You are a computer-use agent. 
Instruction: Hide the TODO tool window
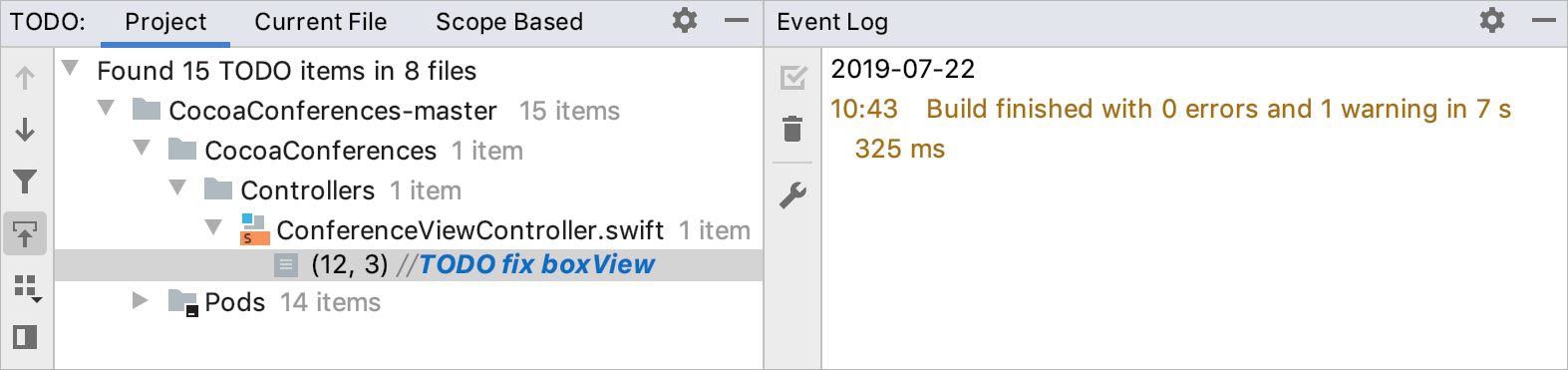click(x=736, y=20)
